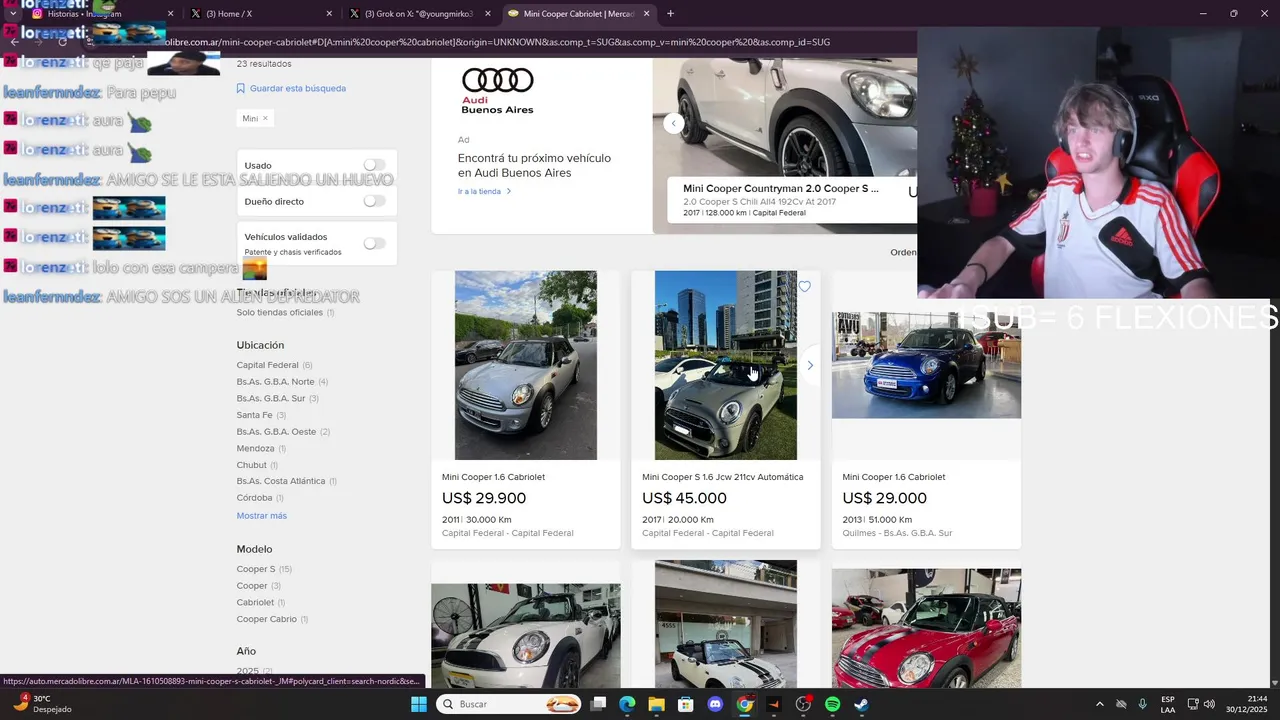Open File Explorer from taskbar
The height and width of the screenshot is (720, 1280).
pyautogui.click(x=656, y=704)
